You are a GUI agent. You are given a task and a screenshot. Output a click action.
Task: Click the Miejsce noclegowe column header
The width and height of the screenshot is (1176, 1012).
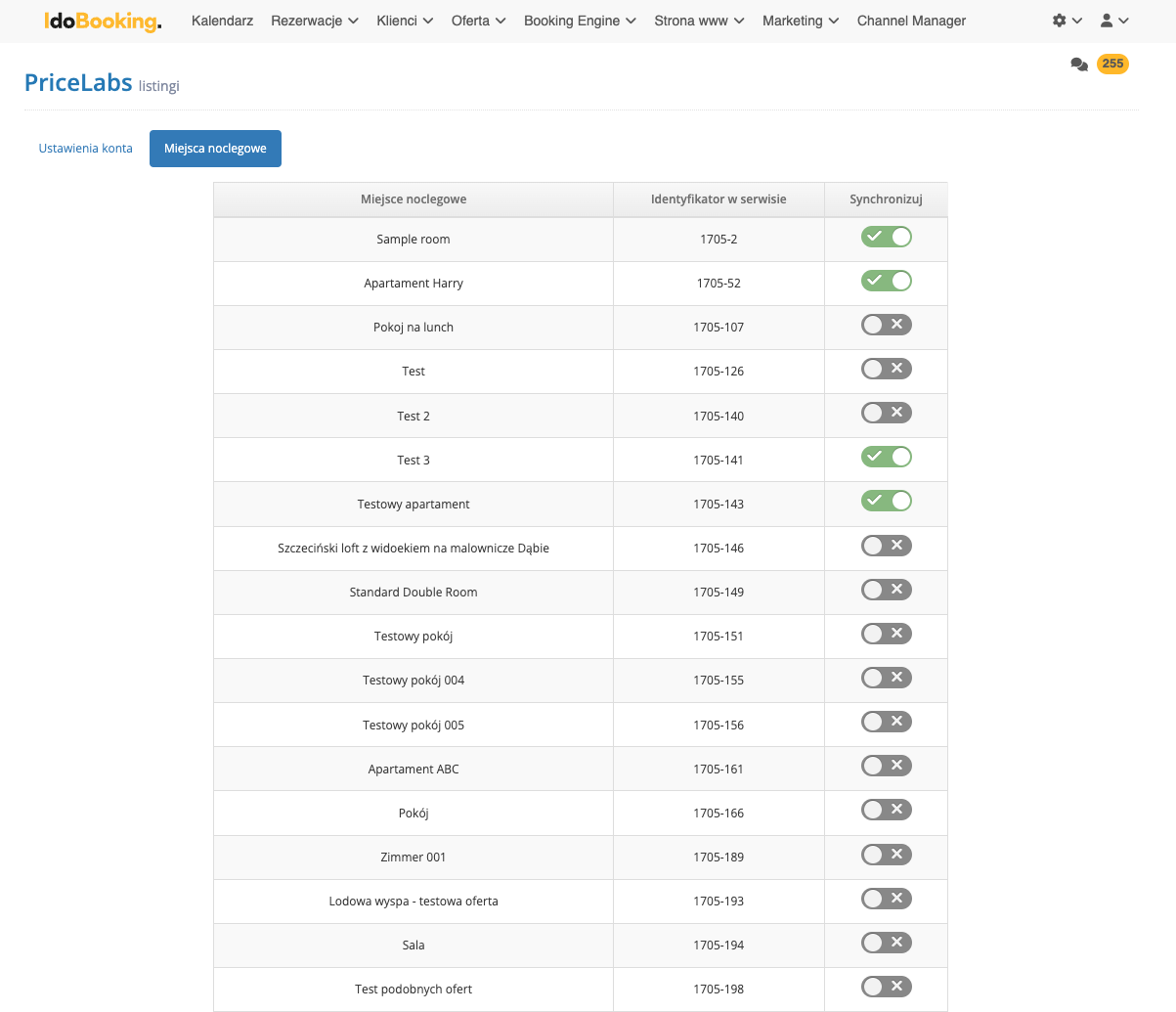coord(414,199)
